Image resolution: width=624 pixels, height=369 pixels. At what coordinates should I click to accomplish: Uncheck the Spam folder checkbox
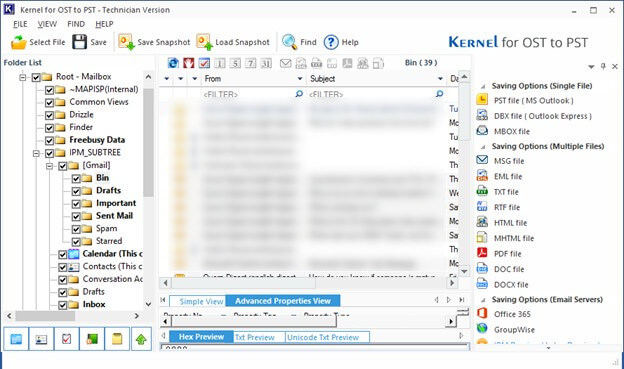[x=76, y=229]
